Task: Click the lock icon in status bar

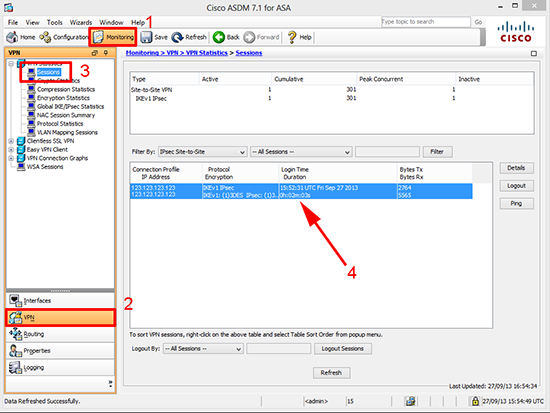Action: (x=475, y=401)
